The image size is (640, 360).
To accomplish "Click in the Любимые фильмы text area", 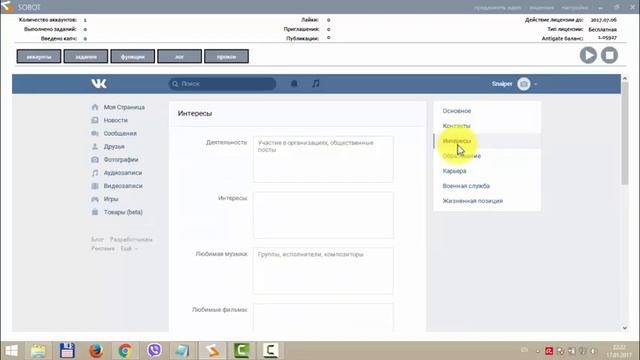I will [x=323, y=317].
